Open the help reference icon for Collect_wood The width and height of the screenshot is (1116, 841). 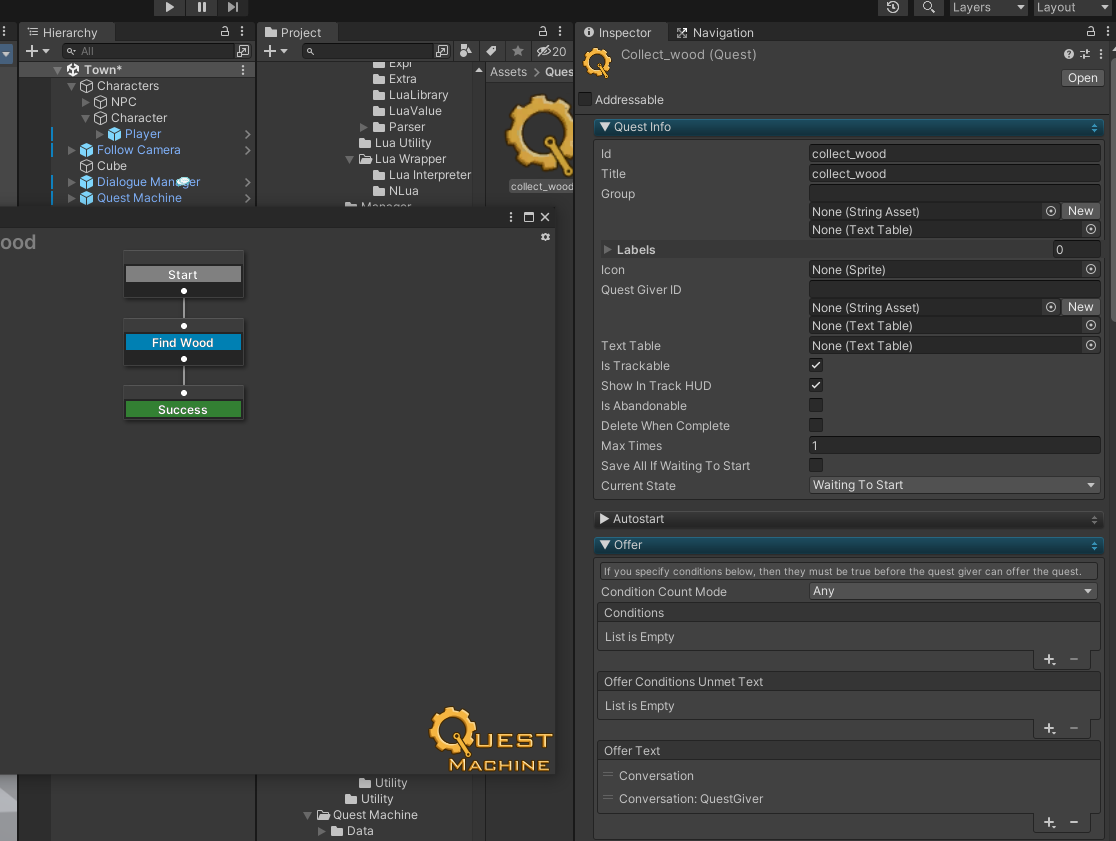tap(1068, 54)
